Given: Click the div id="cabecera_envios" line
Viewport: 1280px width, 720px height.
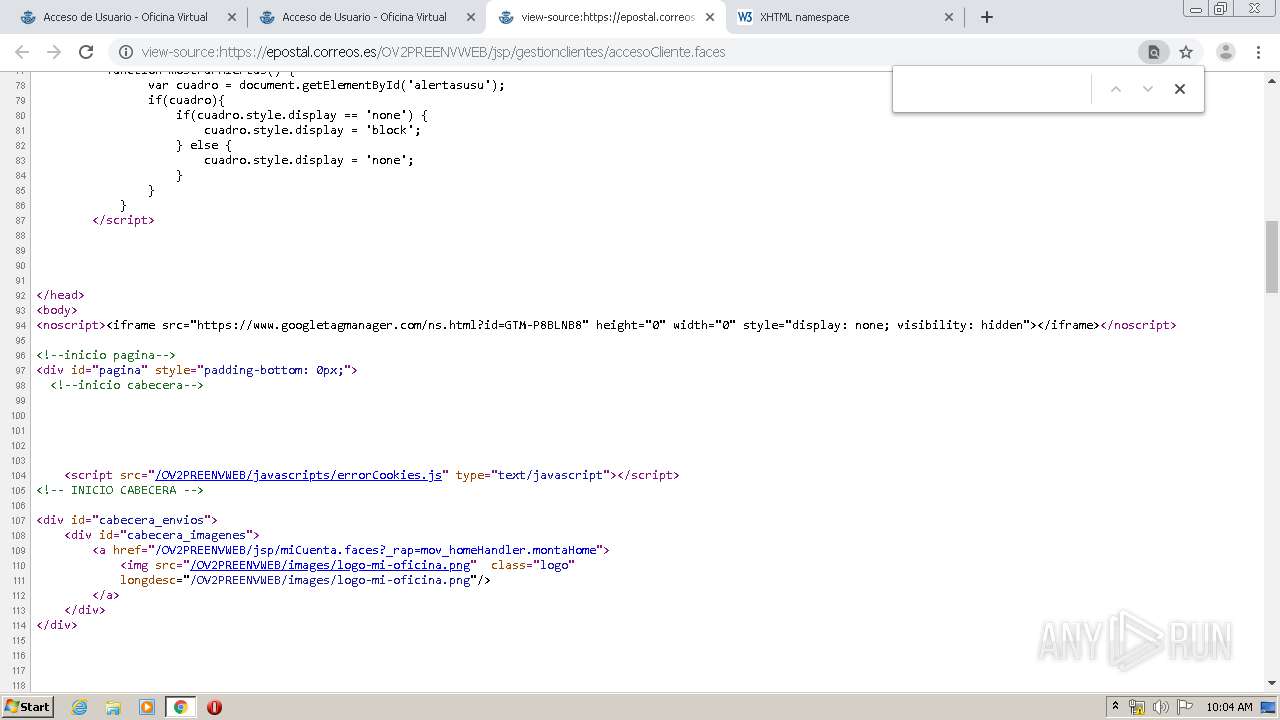Looking at the screenshot, I should [127, 520].
